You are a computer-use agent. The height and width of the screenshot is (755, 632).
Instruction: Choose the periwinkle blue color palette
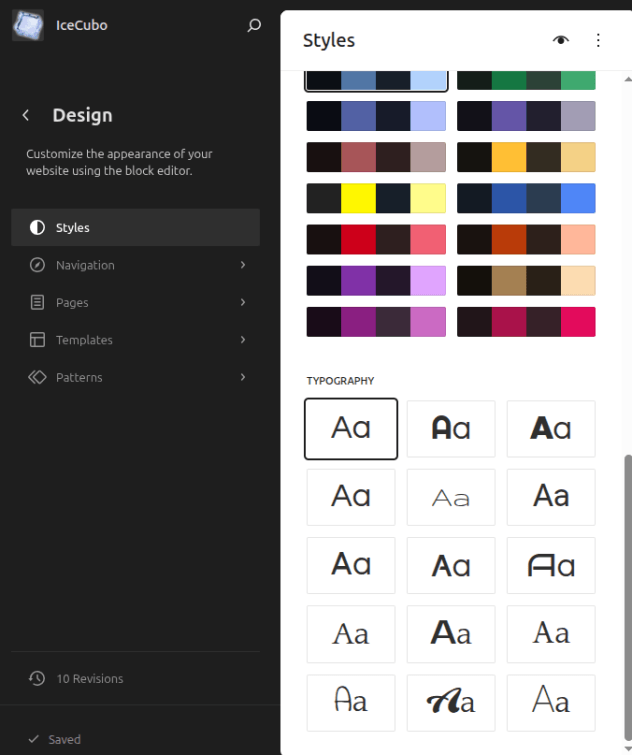pyautogui.click(x=376, y=116)
